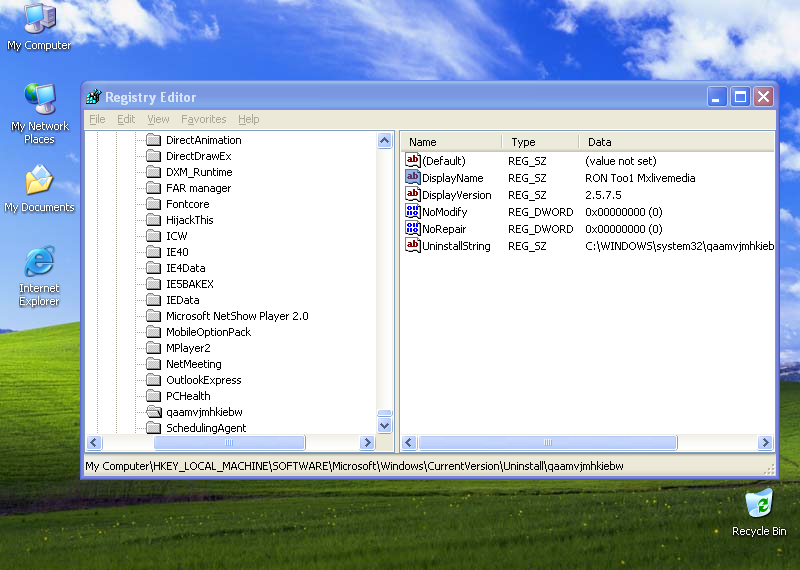The width and height of the screenshot is (800, 570).
Task: Select the SchedulingAgent registry key
Action: pyautogui.click(x=206, y=428)
